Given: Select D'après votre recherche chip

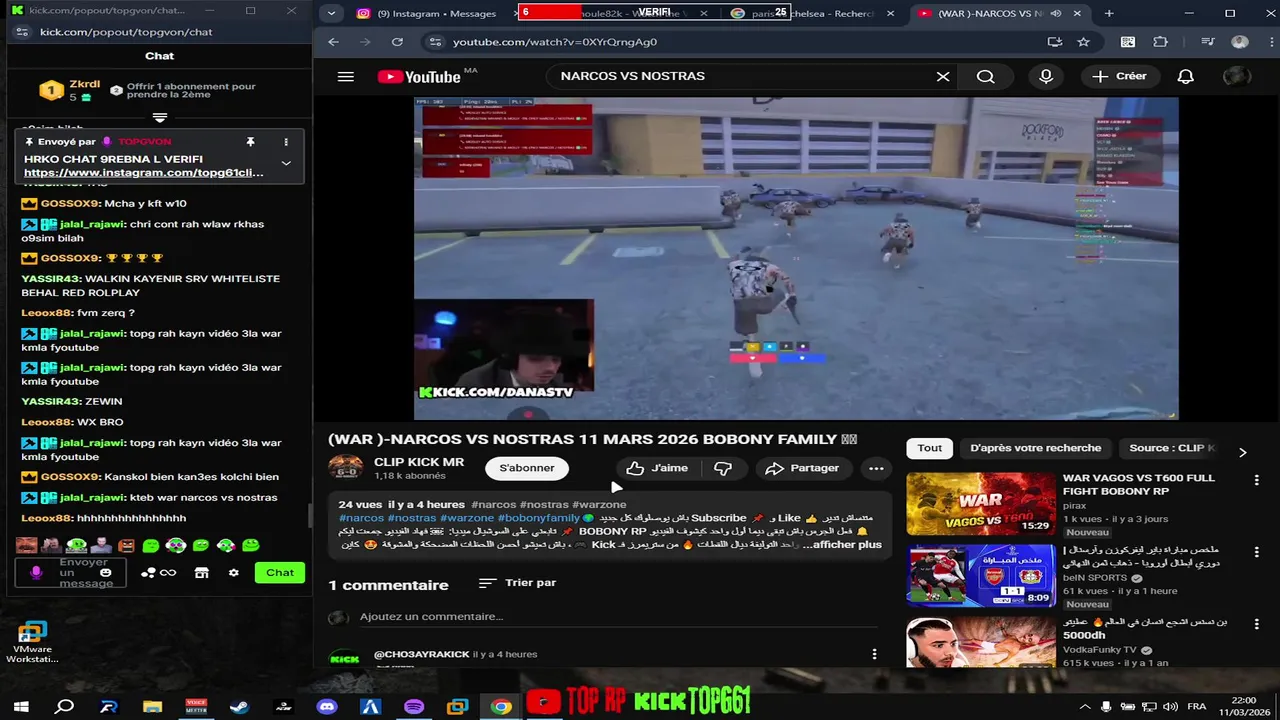Looking at the screenshot, I should click(1035, 448).
